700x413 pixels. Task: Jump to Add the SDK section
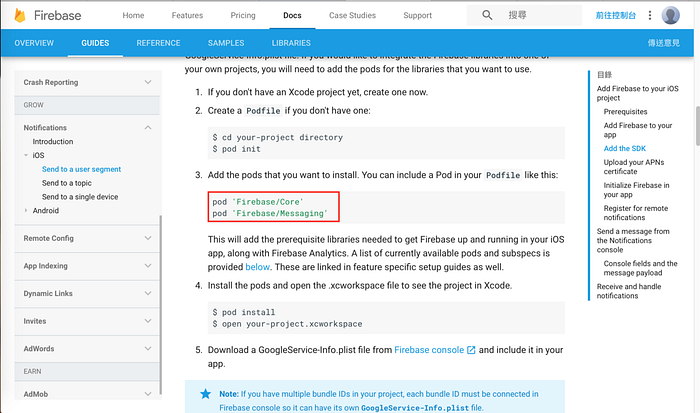pyautogui.click(x=625, y=148)
